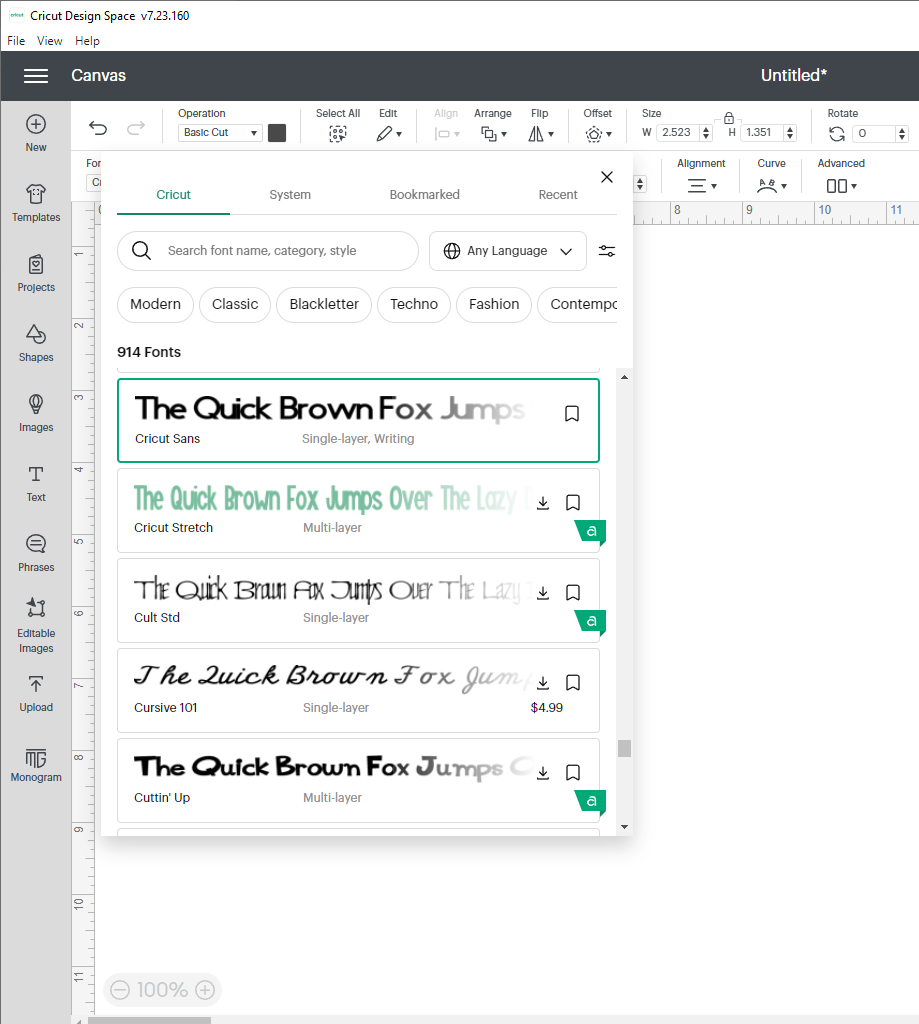
Task: Zoom in the canvas
Action: pyautogui.click(x=205, y=990)
